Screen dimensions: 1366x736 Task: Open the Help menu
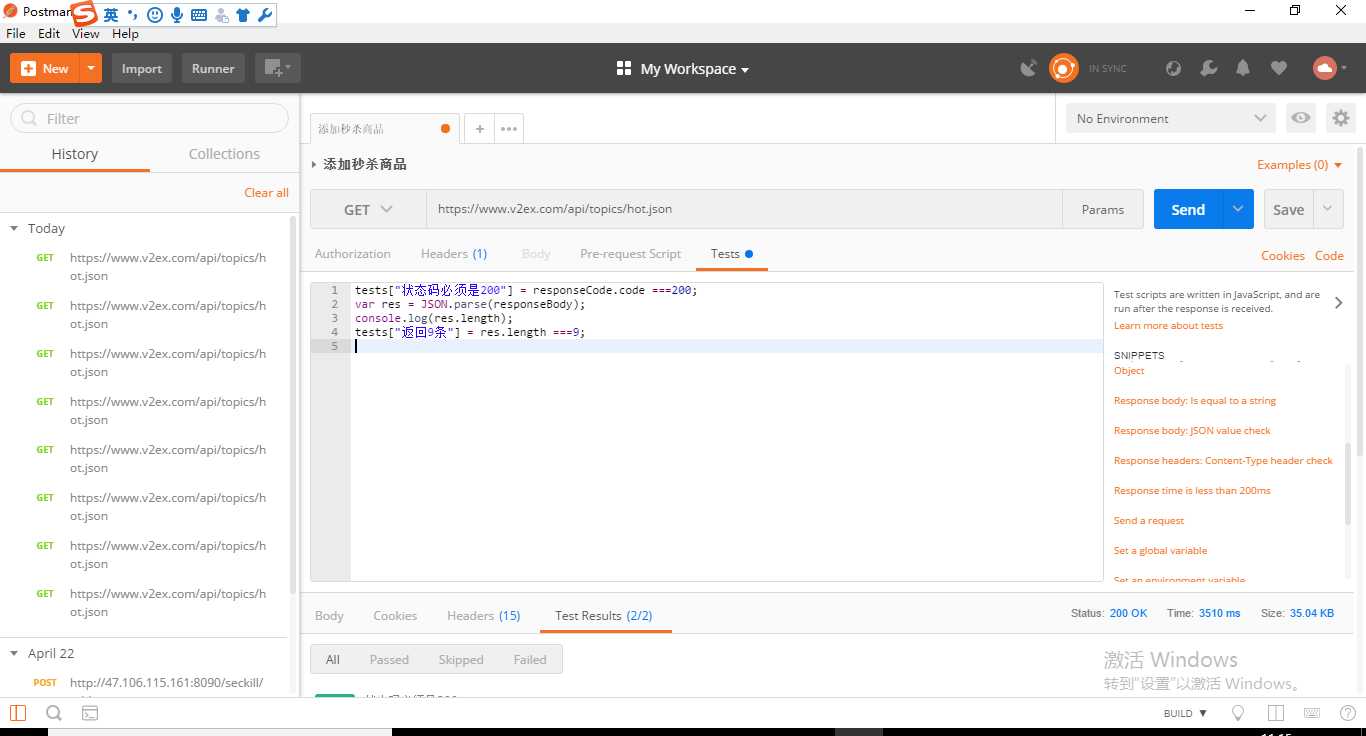[125, 33]
